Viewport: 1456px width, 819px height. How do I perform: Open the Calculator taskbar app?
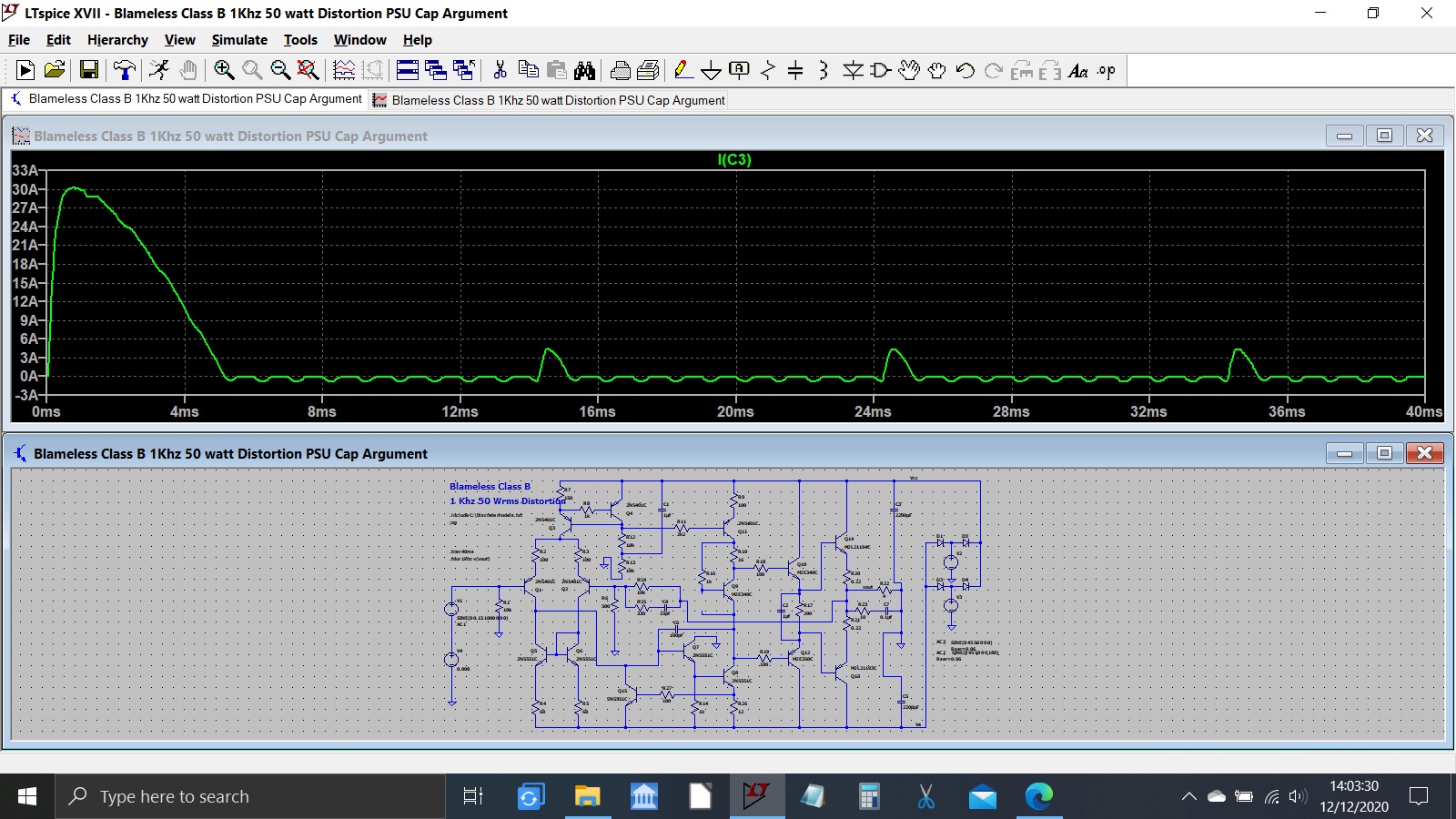click(x=869, y=796)
